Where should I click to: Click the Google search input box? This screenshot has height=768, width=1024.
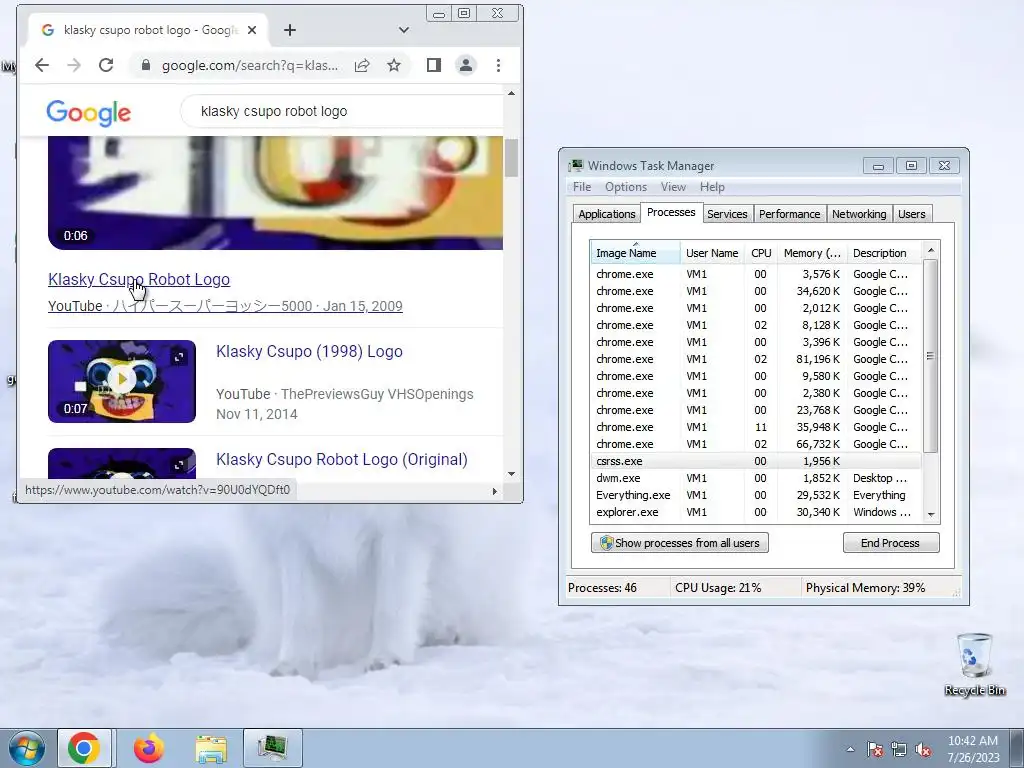click(x=343, y=111)
